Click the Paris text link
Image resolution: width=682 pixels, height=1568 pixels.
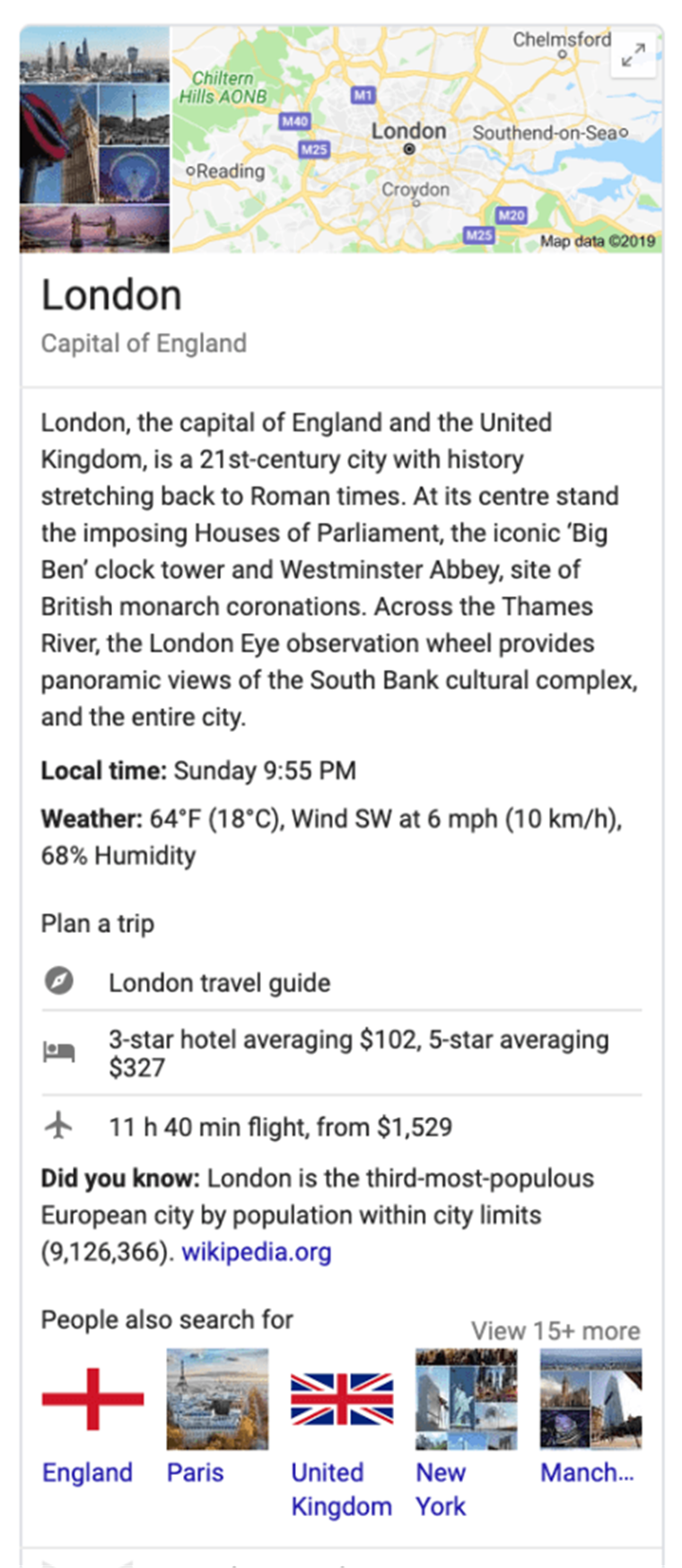pyautogui.click(x=196, y=1473)
